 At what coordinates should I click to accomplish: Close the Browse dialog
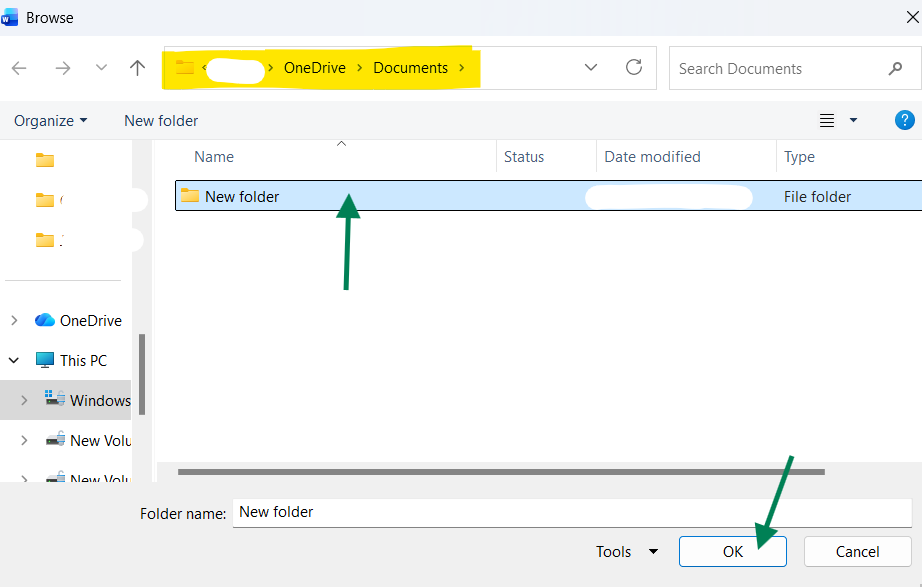pyautogui.click(x=912, y=18)
